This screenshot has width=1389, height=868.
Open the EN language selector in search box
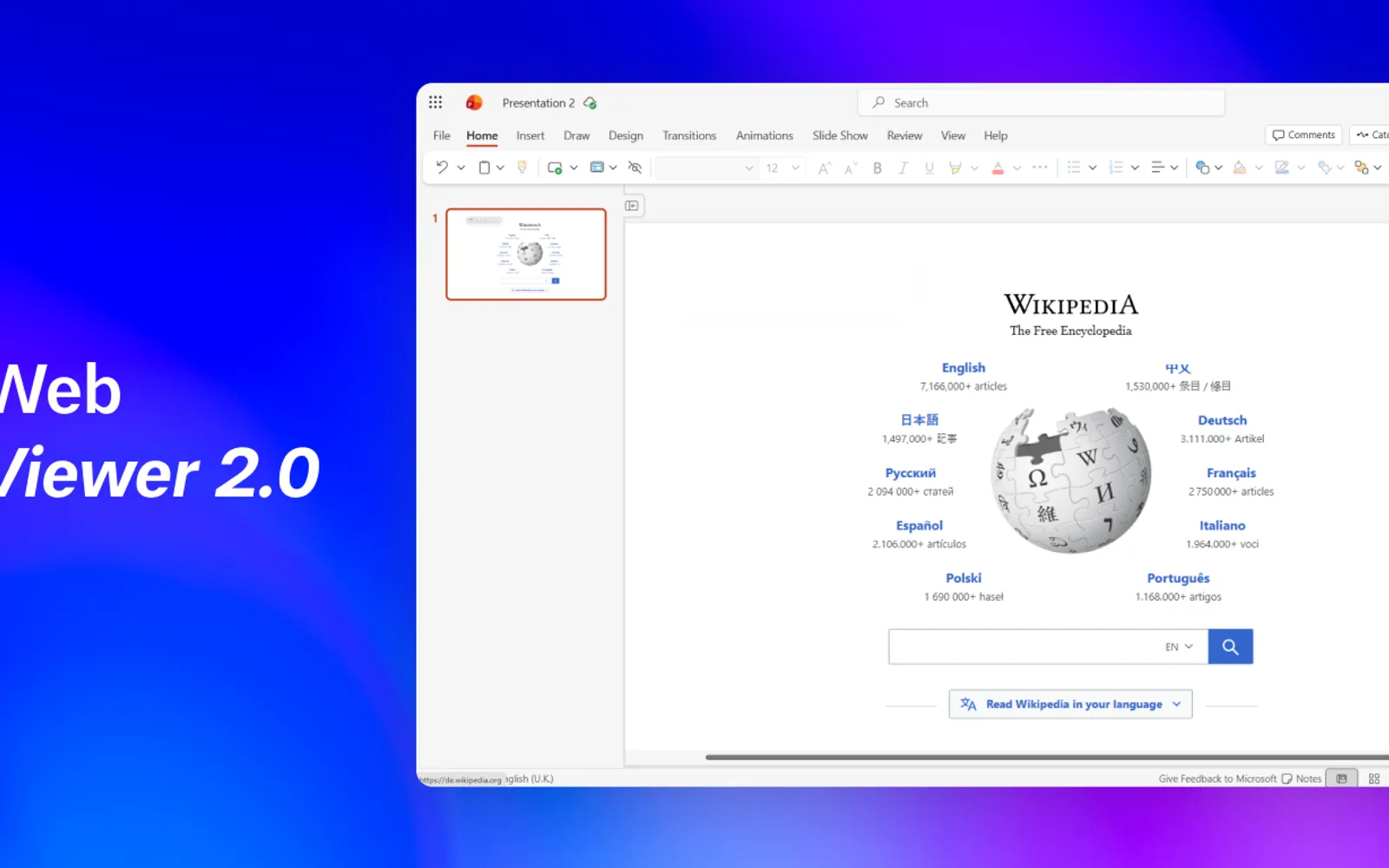point(1179,647)
